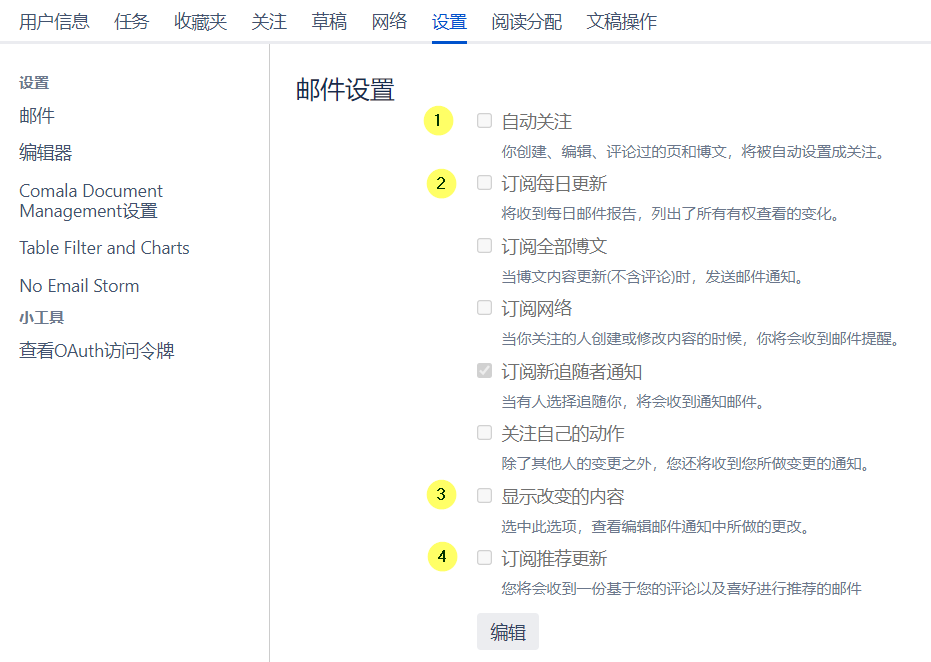Click the 订阅新追随者通知 label text
This screenshot has width=931, height=662.
pyautogui.click(x=572, y=372)
